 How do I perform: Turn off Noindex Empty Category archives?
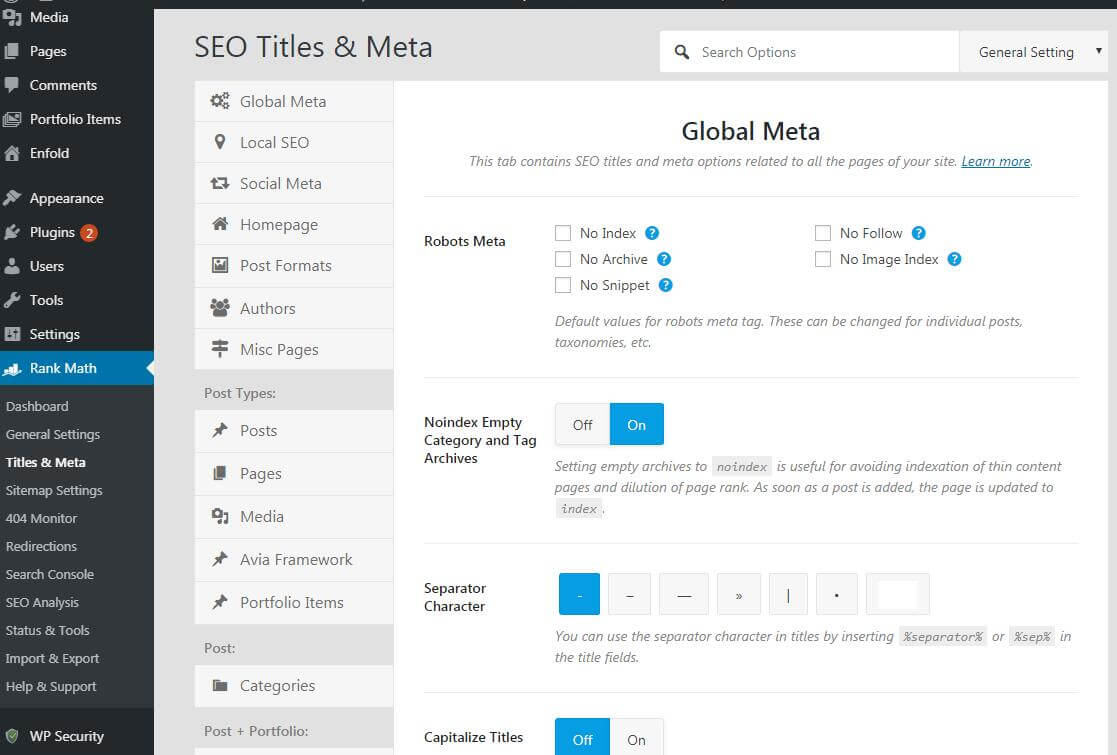point(582,425)
